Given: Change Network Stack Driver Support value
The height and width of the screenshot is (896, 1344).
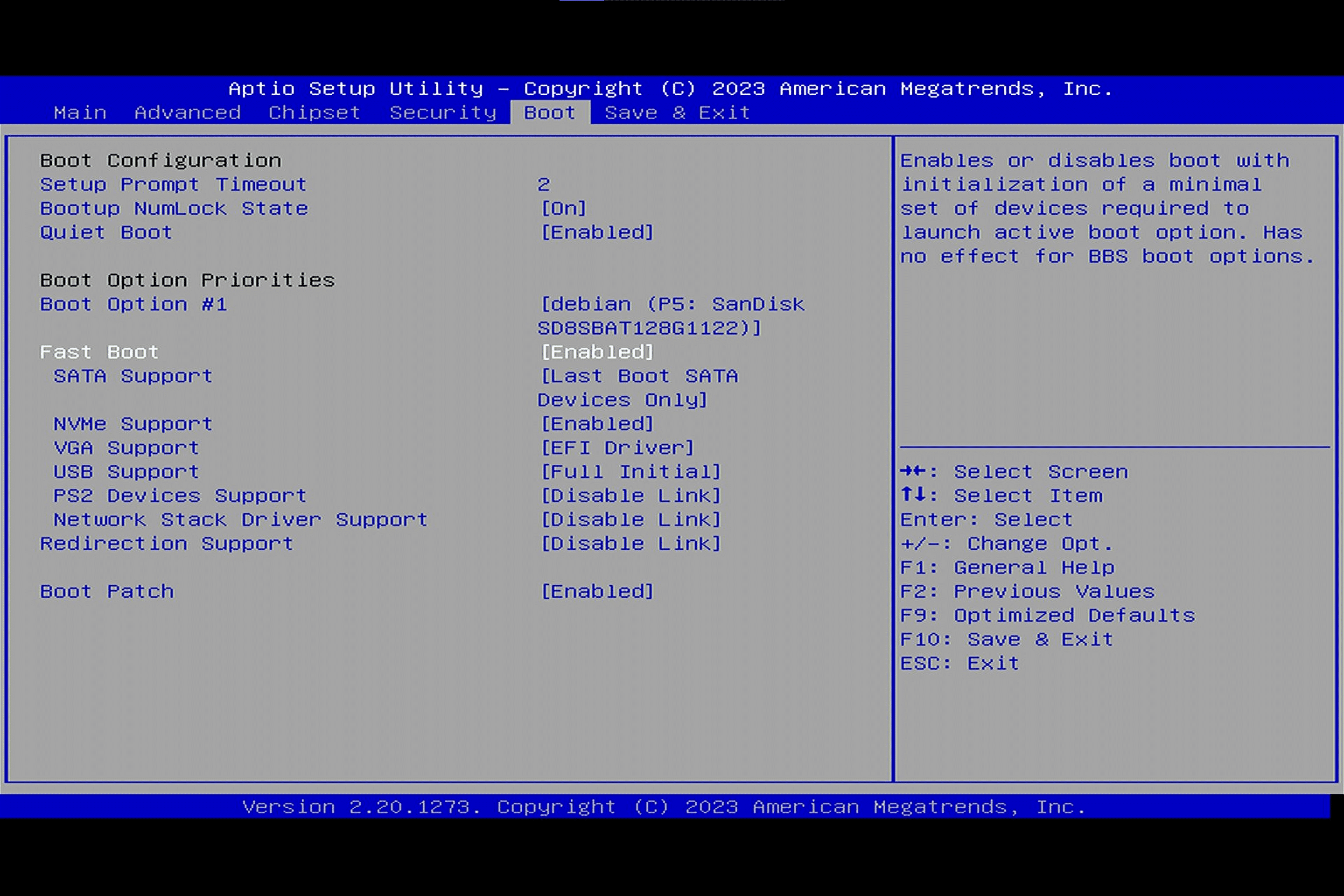Looking at the screenshot, I should (x=631, y=520).
